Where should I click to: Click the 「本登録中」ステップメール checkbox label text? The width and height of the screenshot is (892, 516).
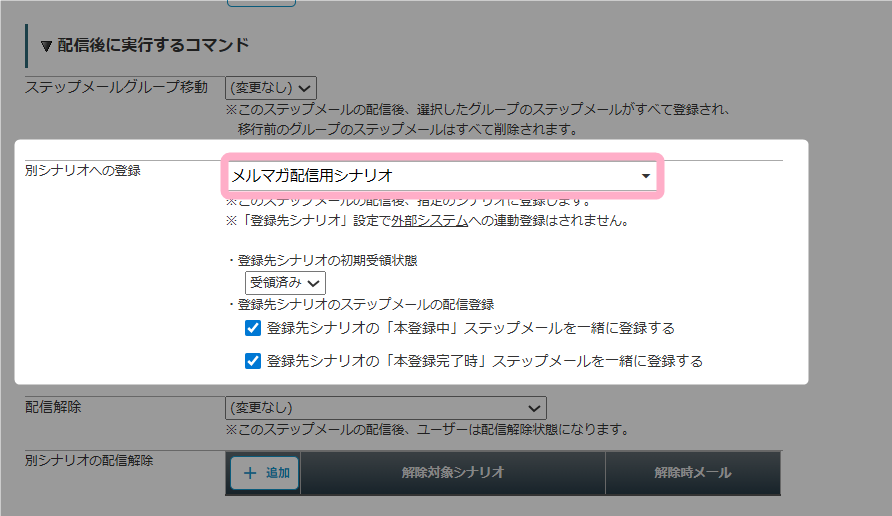point(470,328)
